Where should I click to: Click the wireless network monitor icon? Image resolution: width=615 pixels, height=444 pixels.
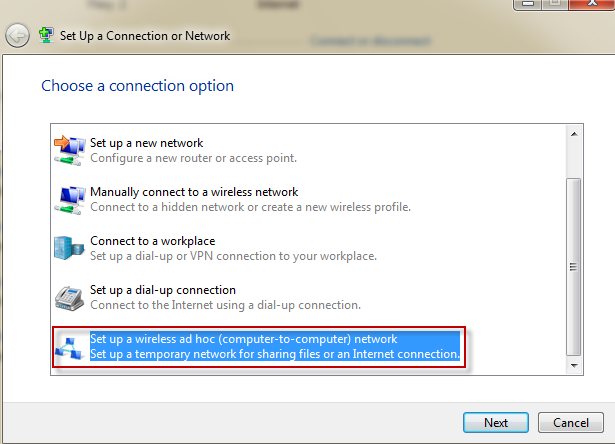pos(68,198)
